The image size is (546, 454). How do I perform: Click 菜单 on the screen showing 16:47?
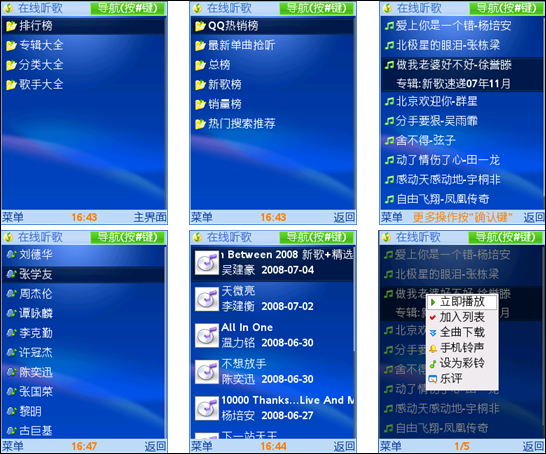13,446
